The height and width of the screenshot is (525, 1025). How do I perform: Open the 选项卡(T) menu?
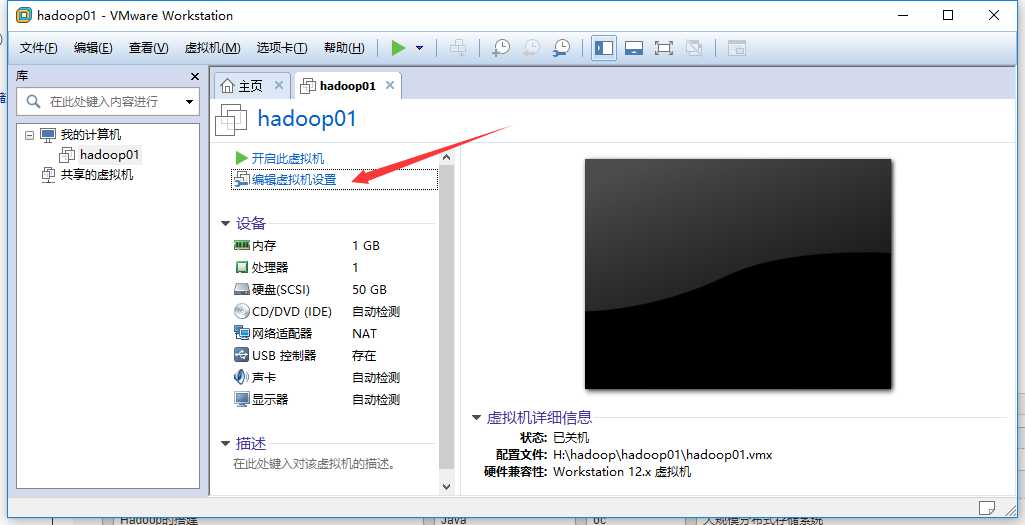(282, 48)
